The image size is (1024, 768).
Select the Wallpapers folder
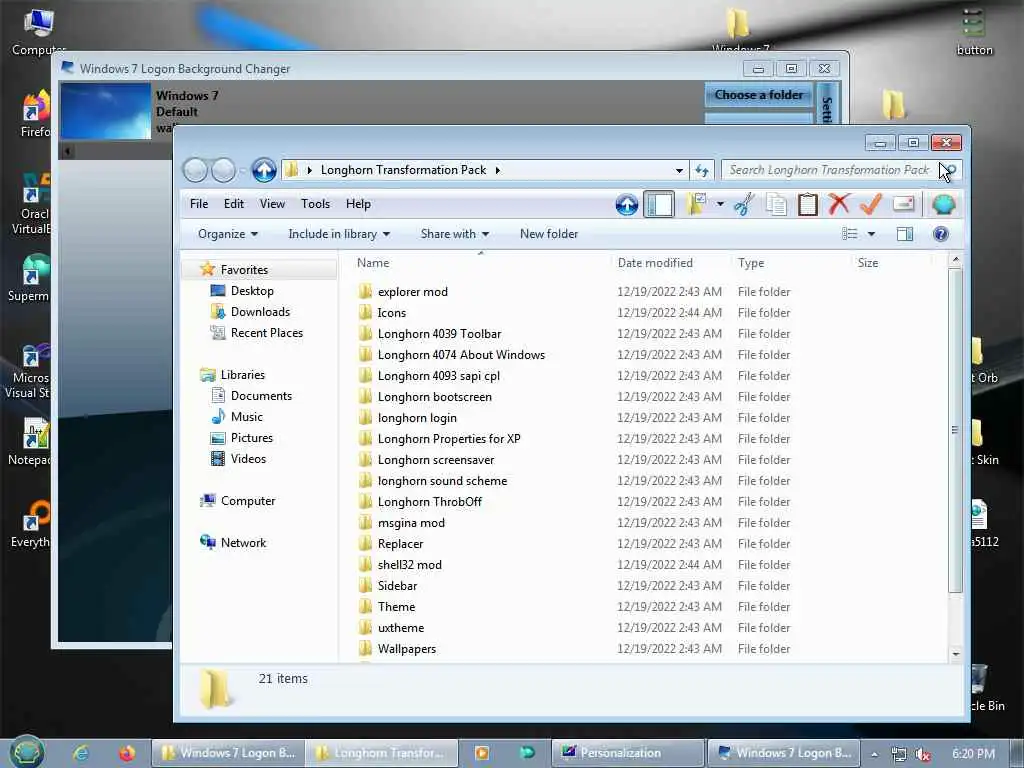point(406,648)
